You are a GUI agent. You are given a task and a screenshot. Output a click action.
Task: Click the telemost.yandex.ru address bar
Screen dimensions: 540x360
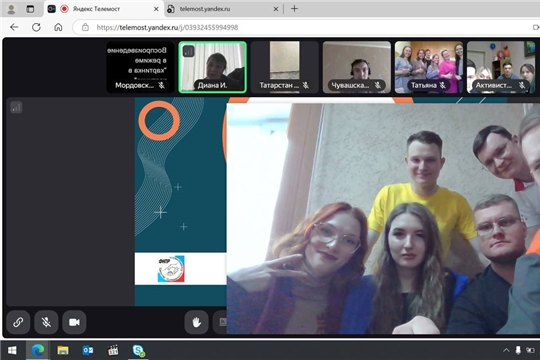click(303, 27)
